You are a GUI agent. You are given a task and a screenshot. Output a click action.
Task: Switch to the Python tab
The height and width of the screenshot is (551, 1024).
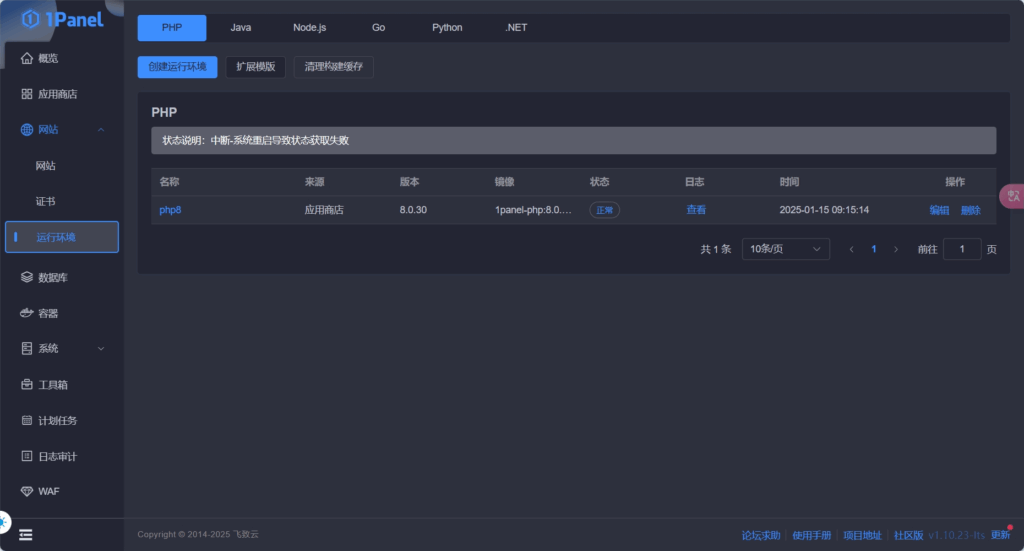tap(447, 28)
